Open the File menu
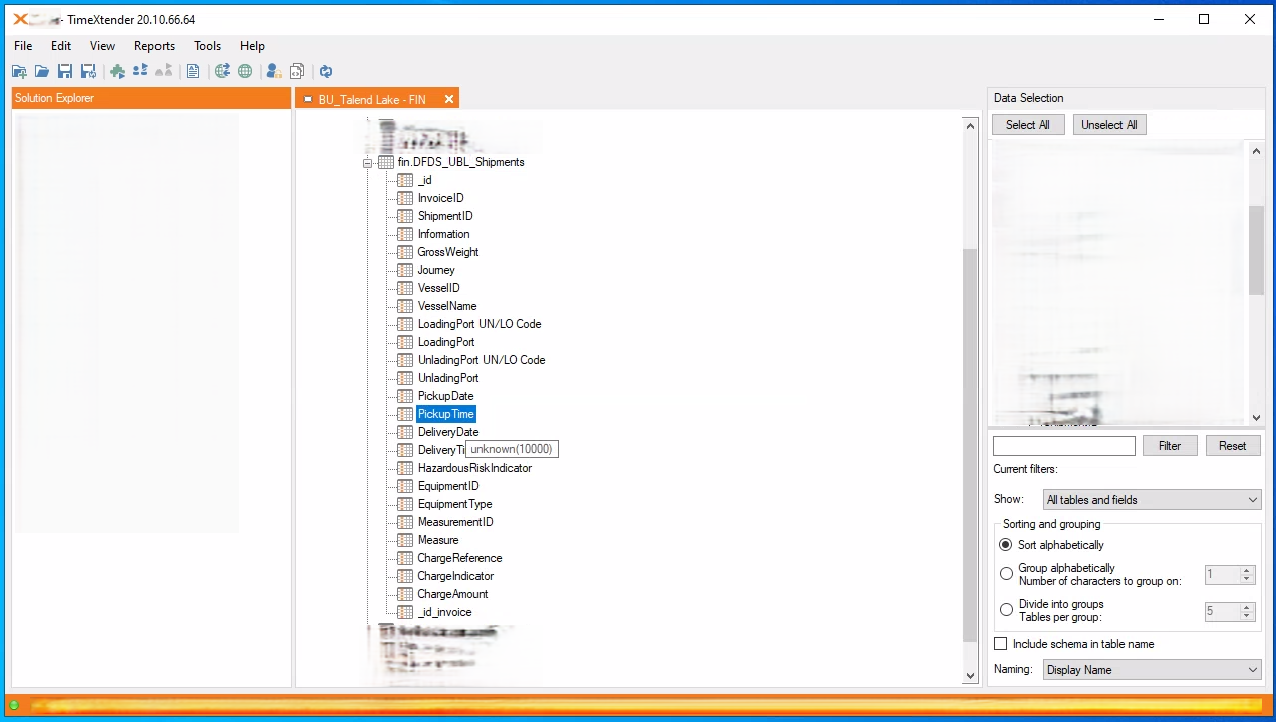The height and width of the screenshot is (722, 1276). 23,46
